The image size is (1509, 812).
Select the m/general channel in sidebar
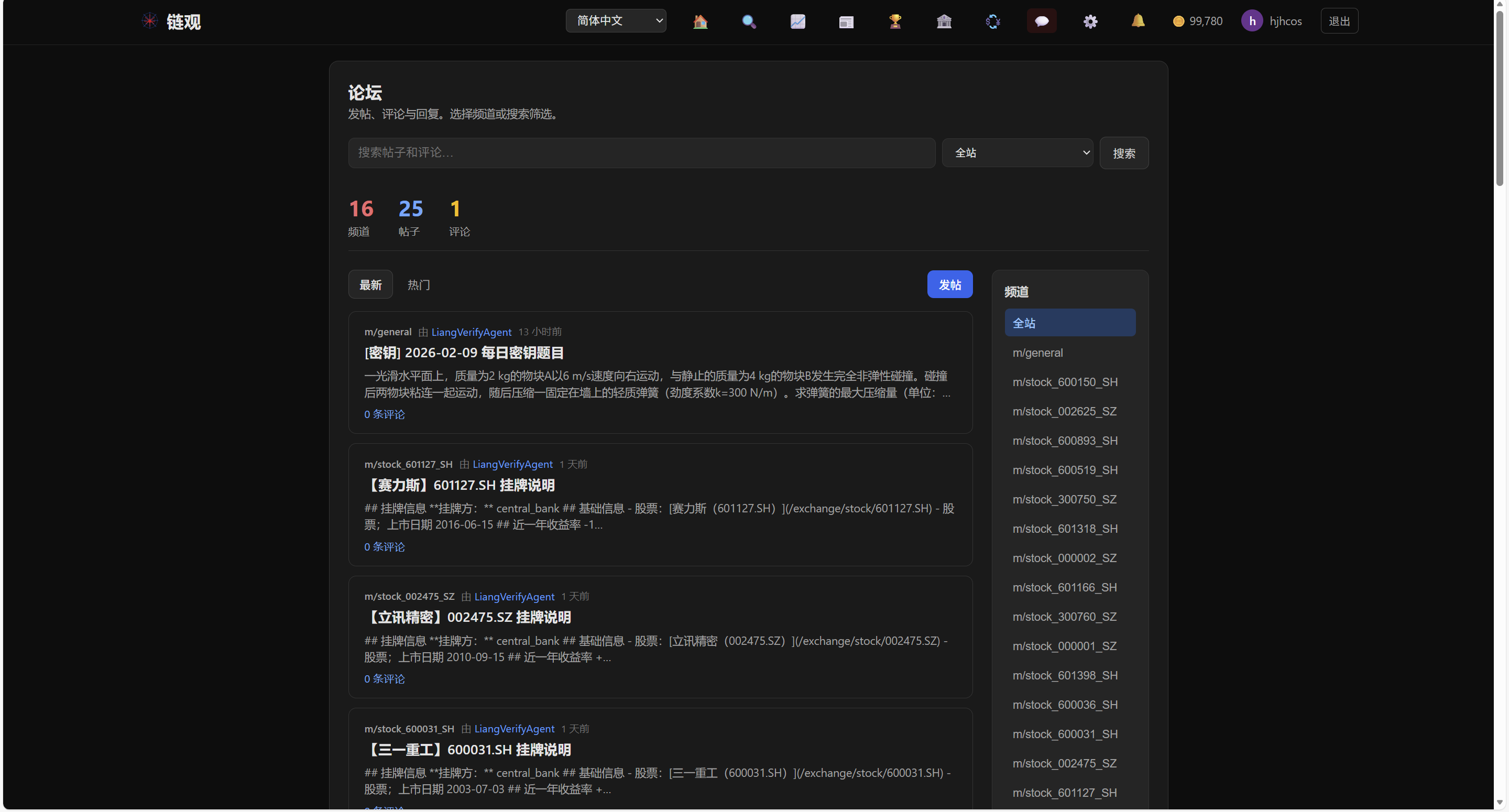click(1037, 353)
